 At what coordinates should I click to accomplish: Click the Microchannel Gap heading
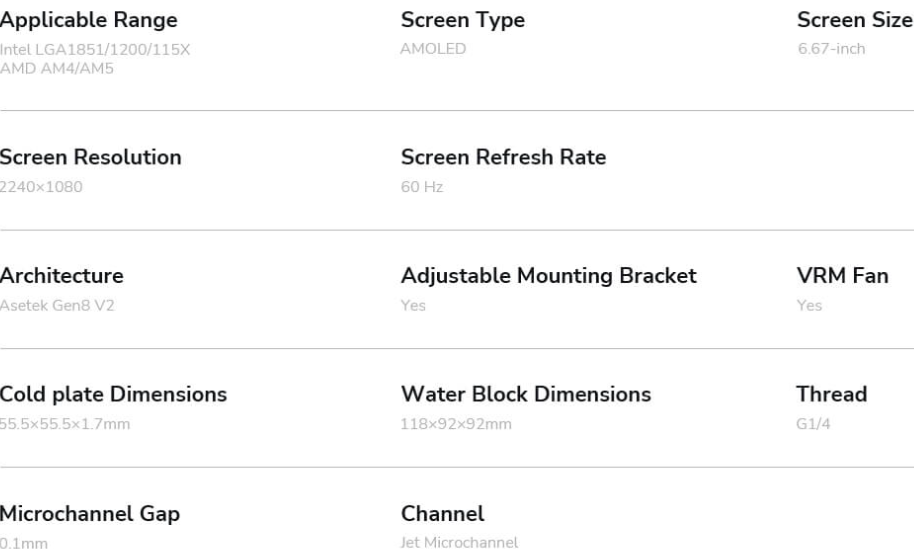coord(90,514)
